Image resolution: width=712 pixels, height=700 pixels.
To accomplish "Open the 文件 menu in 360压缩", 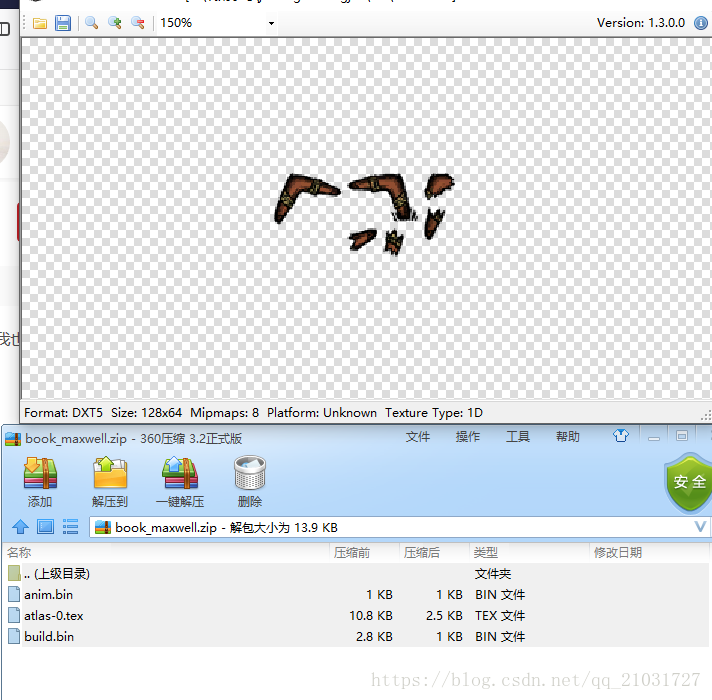I will tap(418, 437).
